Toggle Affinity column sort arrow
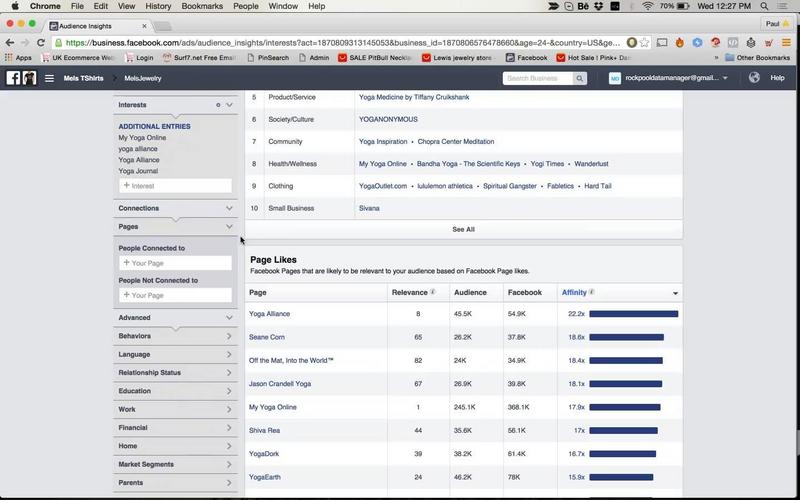800x500 pixels. pyautogui.click(x=675, y=293)
